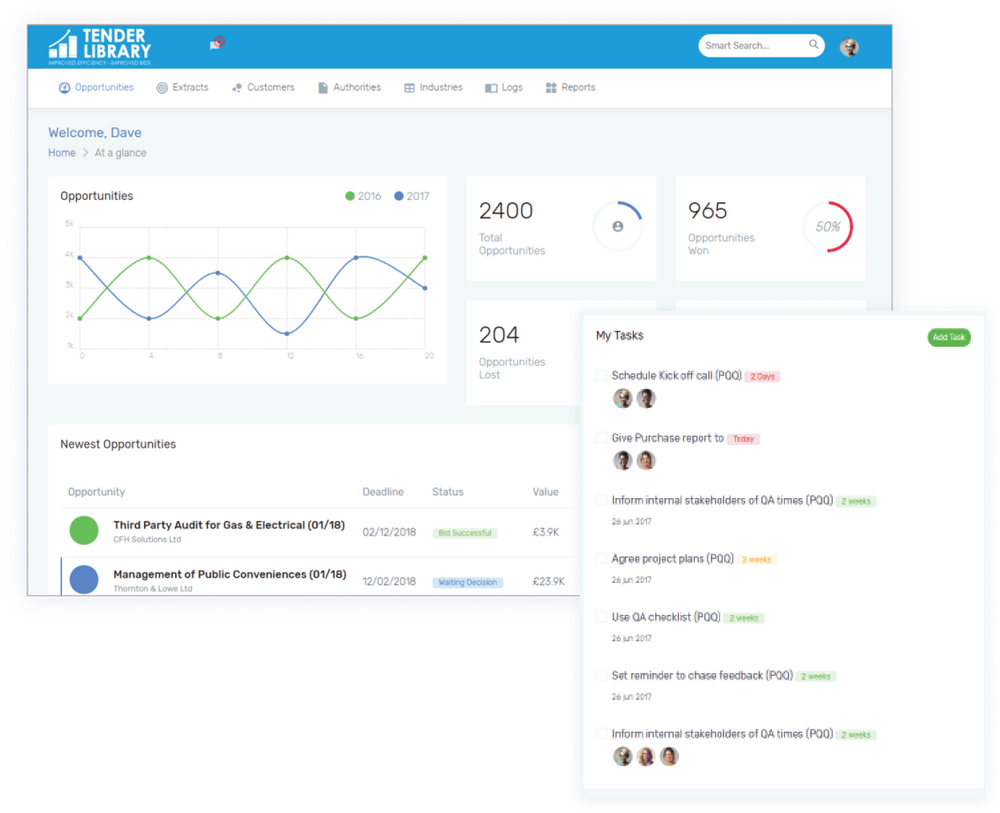1000x813 pixels.
Task: Check the Schedule Kick off call task
Action: pyautogui.click(x=601, y=376)
